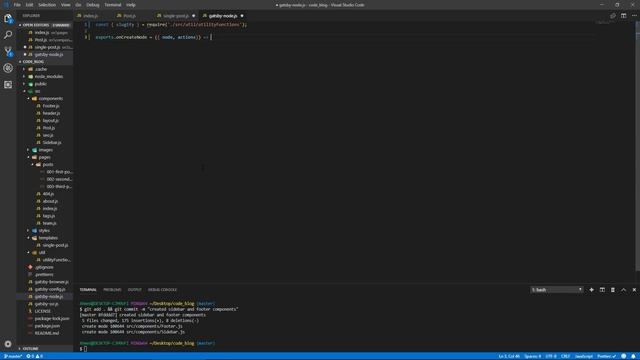Expand the public folder

(45, 84)
